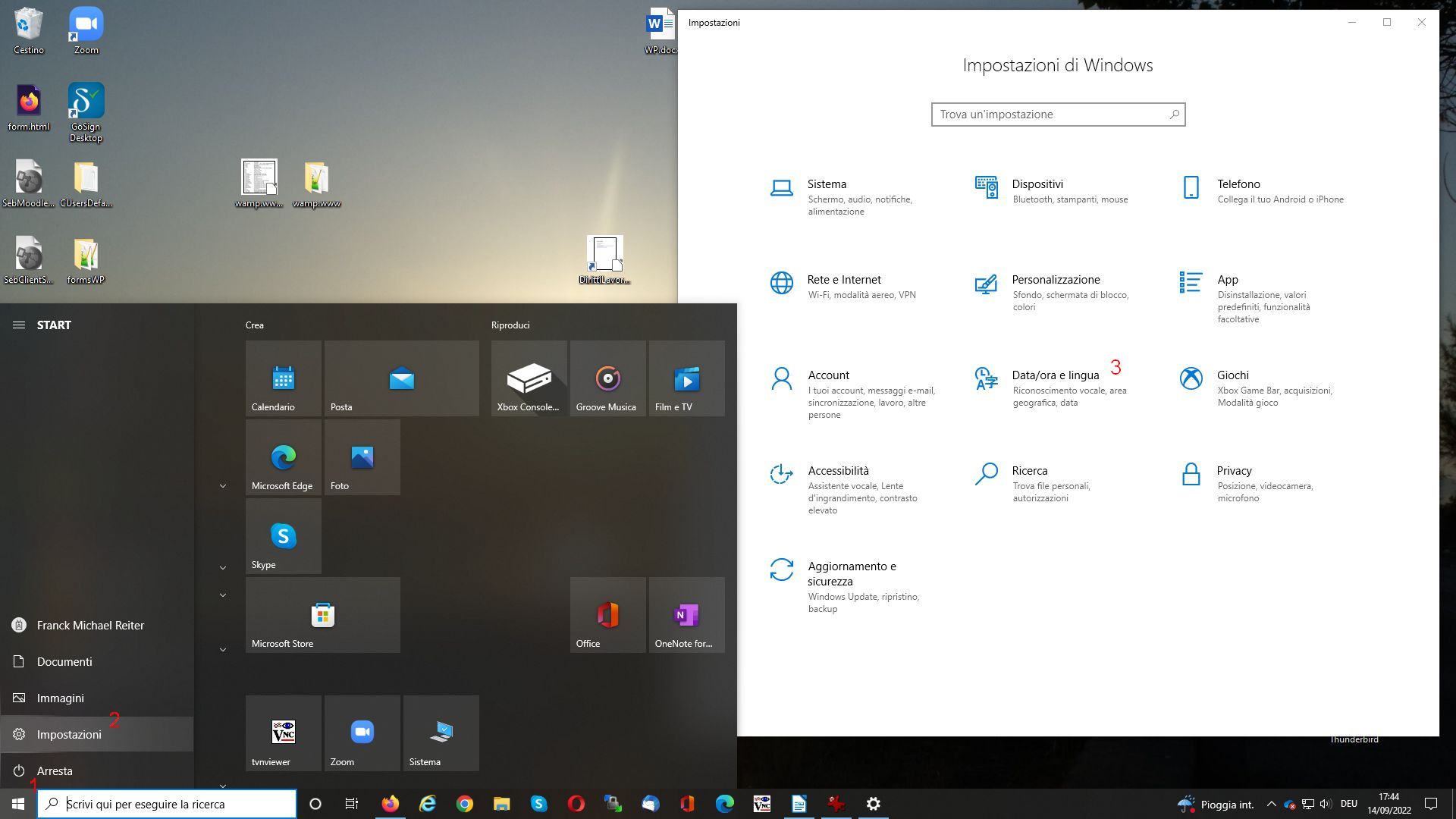Open Thunderbird from the taskbar
This screenshot has height=819, width=1456.
click(x=650, y=804)
